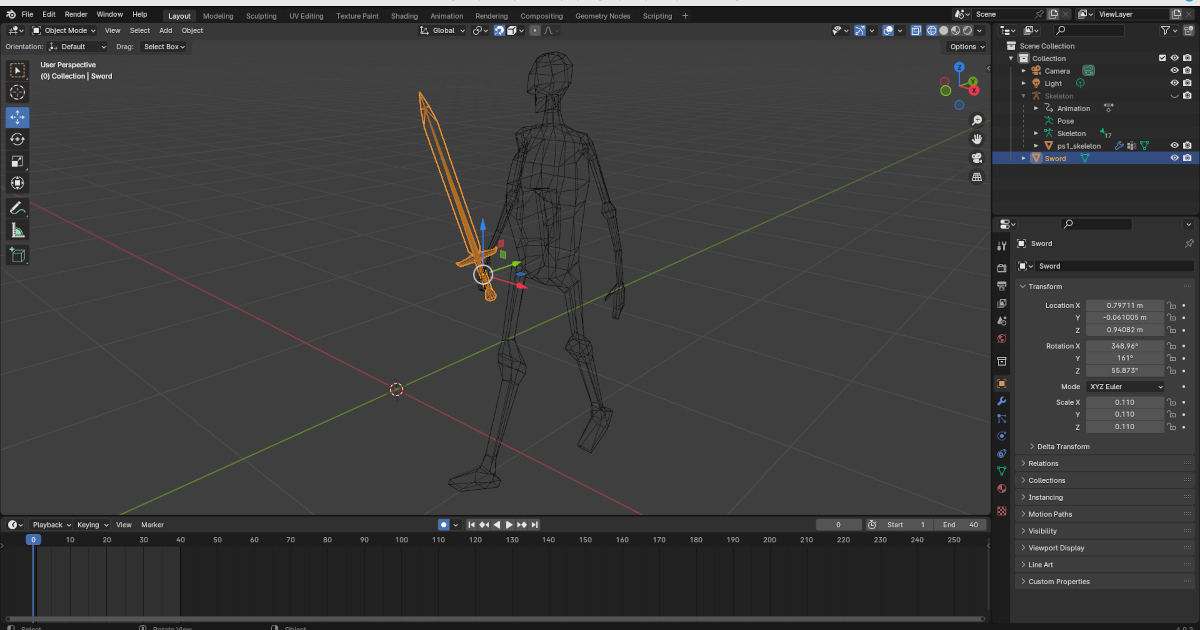Screen dimensions: 1200x630
Task: Click the Add Cube tool
Action: pyautogui.click(x=17, y=255)
